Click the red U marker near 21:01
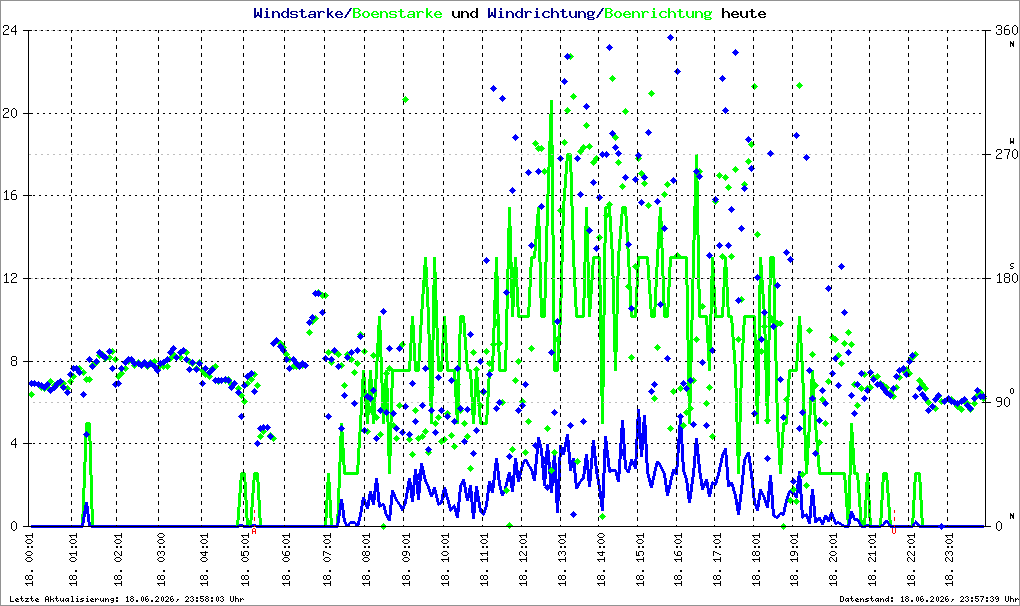Image resolution: width=1020 pixels, height=606 pixels. pos(894,531)
